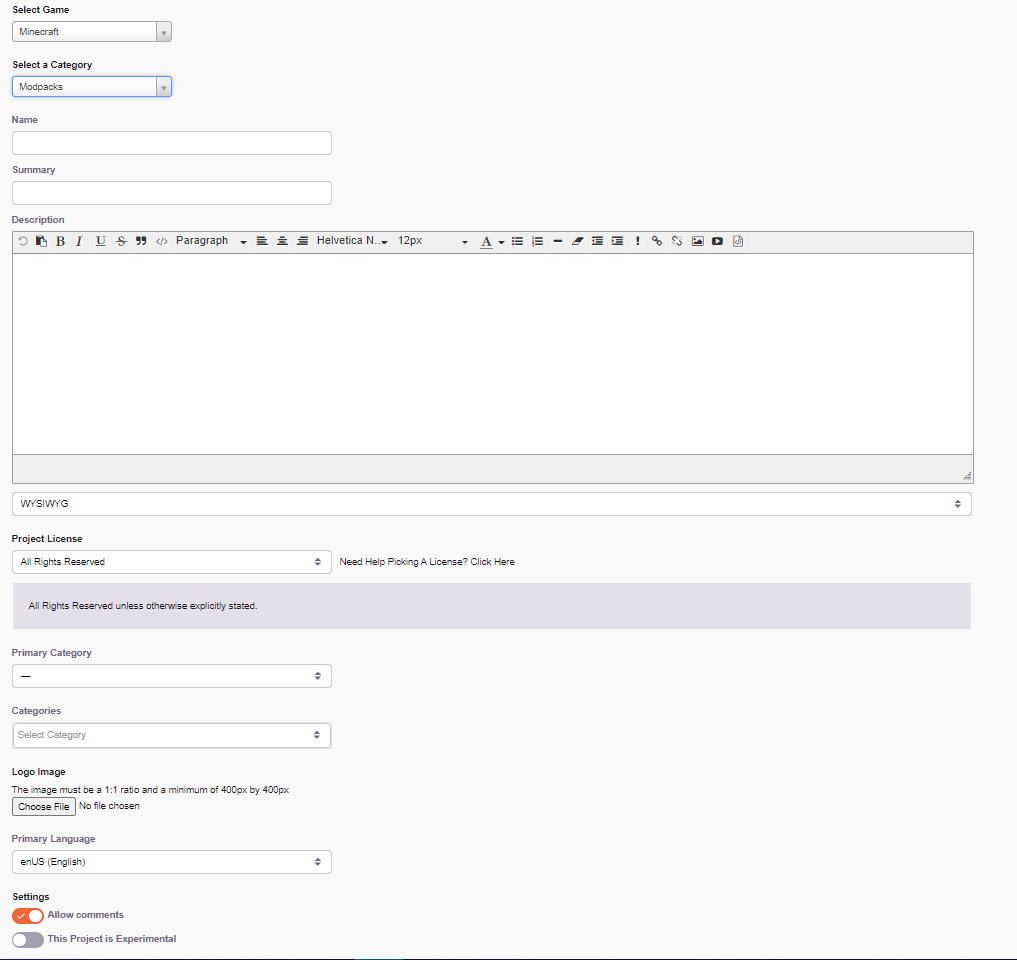Insert a YouTube video embed

click(x=717, y=241)
